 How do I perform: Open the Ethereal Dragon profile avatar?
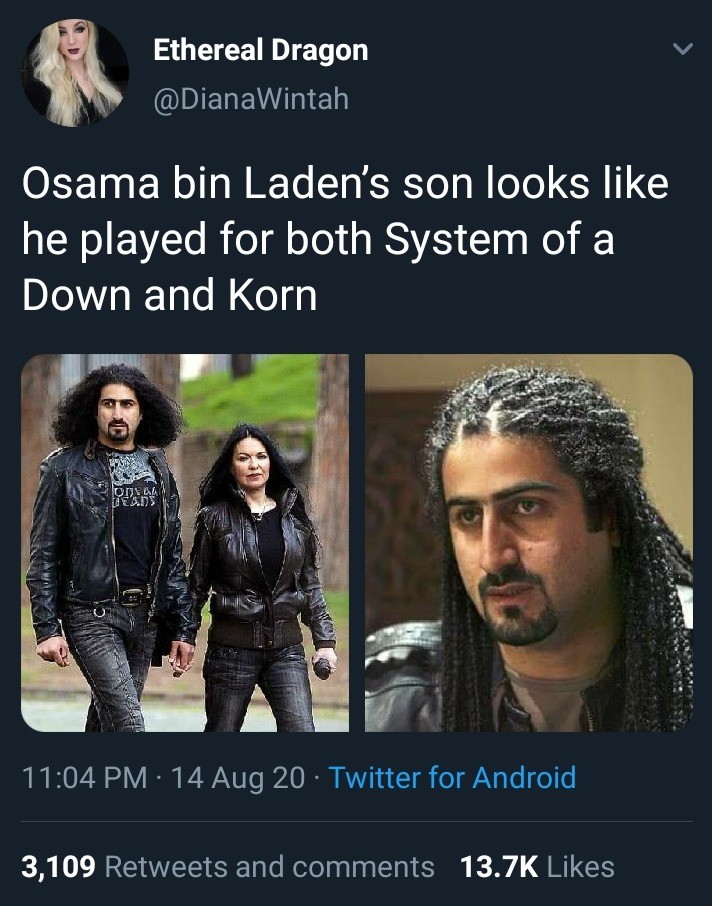tap(75, 73)
